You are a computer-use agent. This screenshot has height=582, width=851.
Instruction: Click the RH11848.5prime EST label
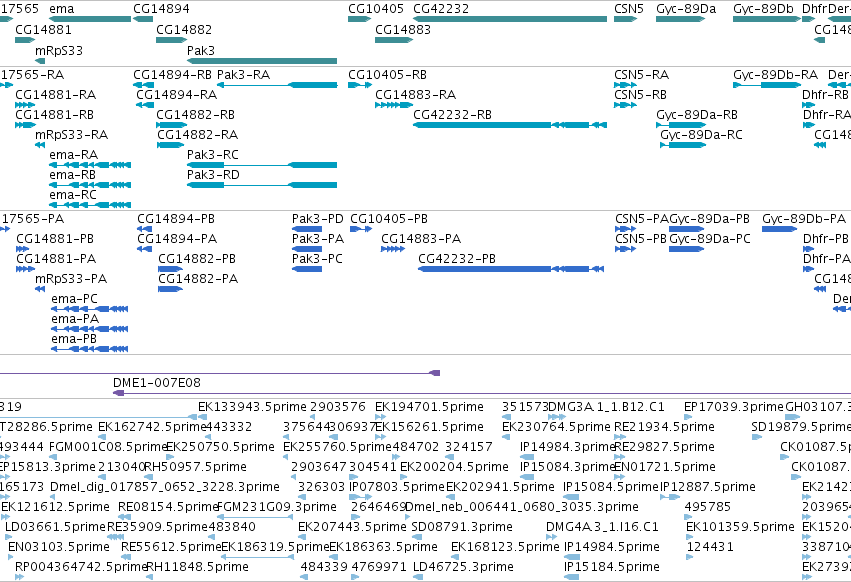tap(198, 567)
